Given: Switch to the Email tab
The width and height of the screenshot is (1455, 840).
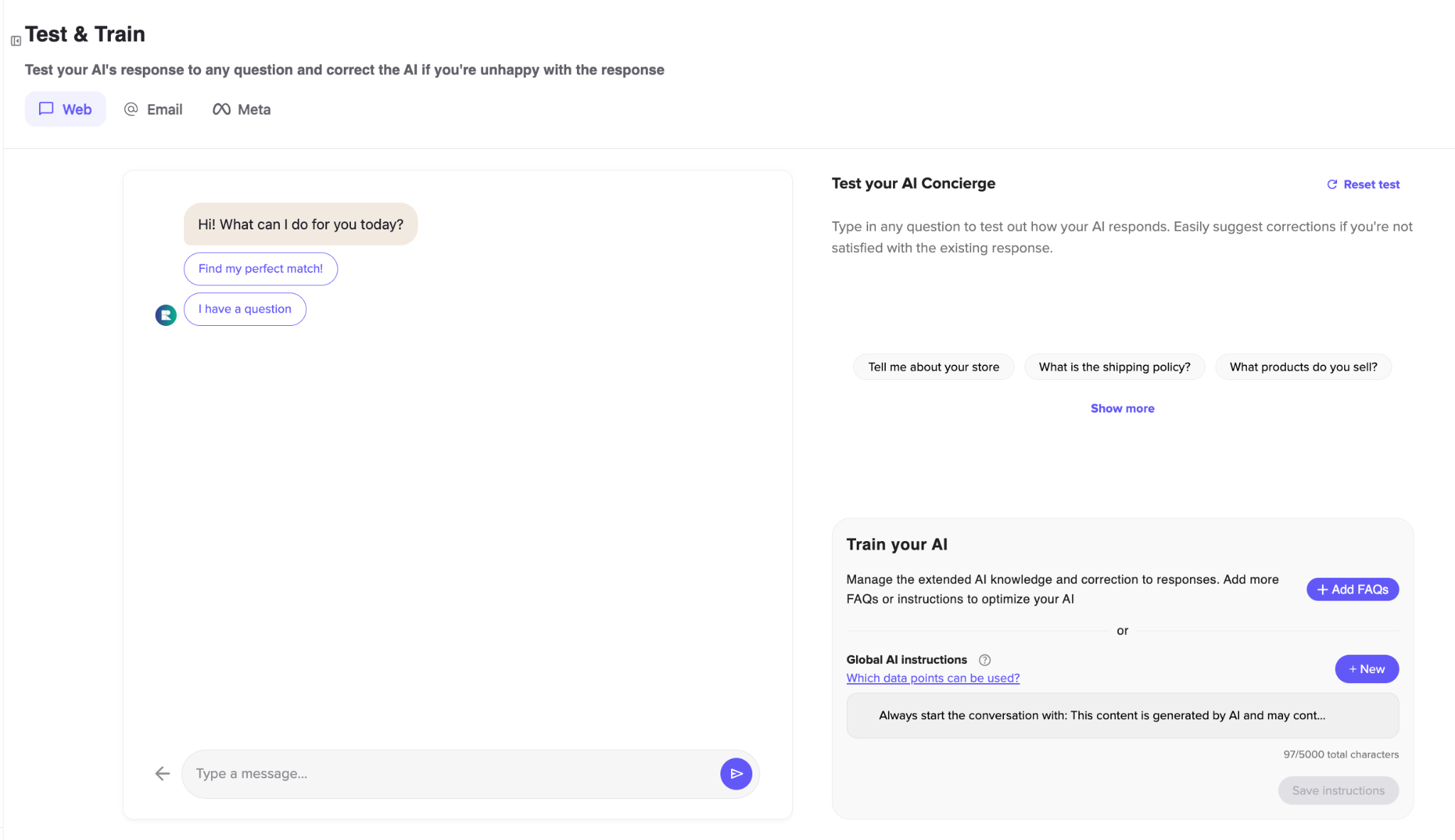Looking at the screenshot, I should coord(153,109).
